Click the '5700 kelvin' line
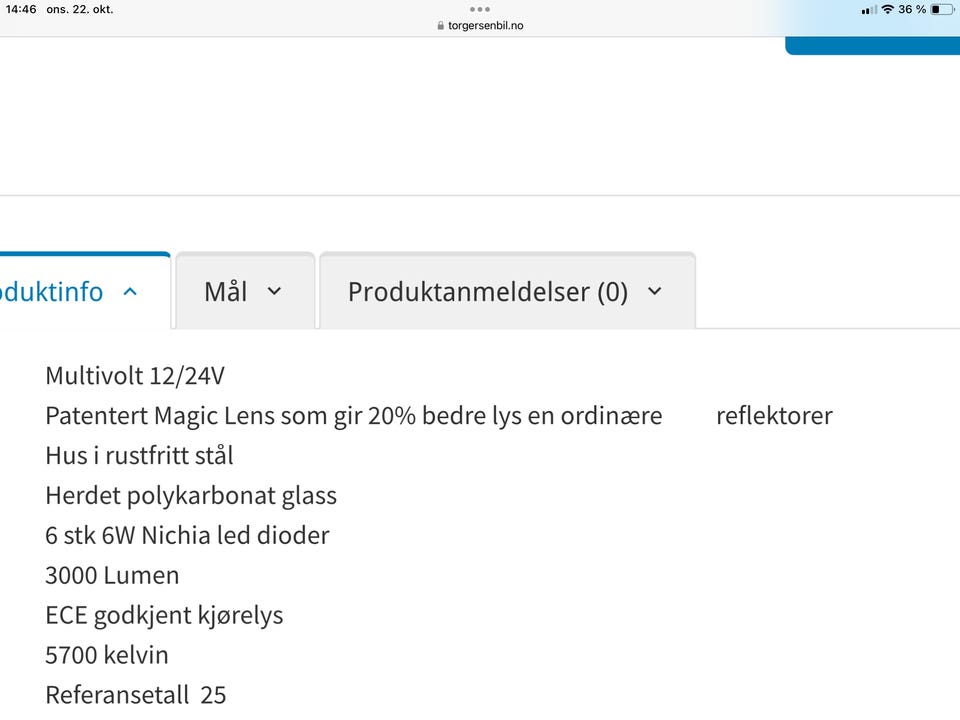The width and height of the screenshot is (960, 720). pyautogui.click(x=107, y=656)
